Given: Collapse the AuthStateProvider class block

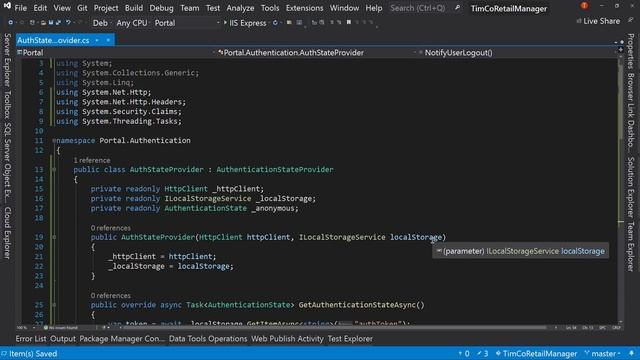Looking at the screenshot, I should [x=53, y=169].
